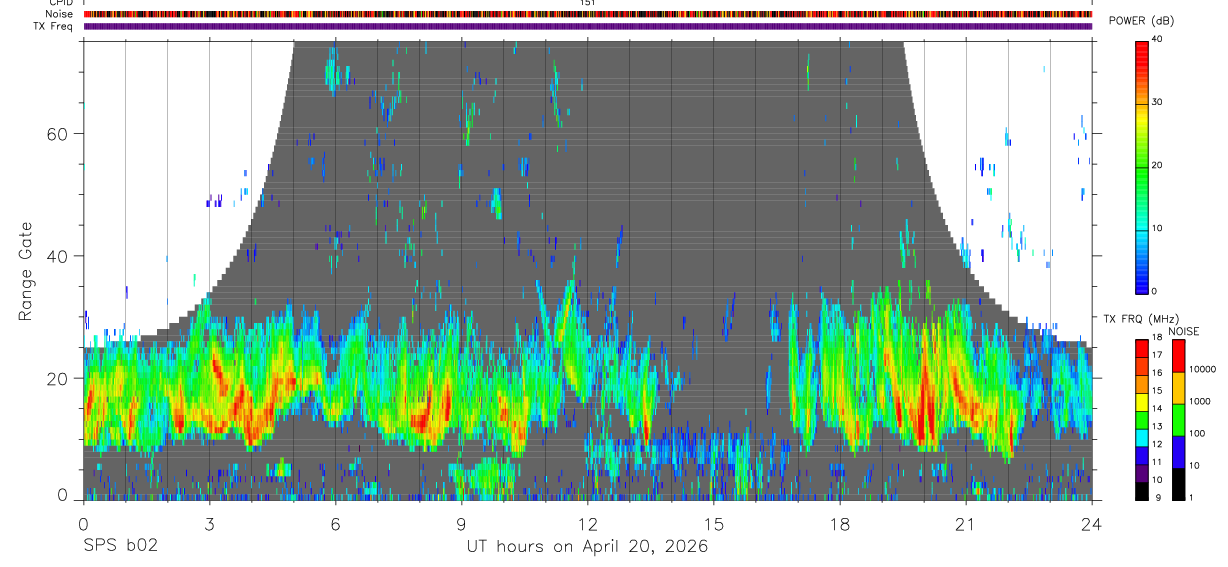Click the "10" label on power colorbar
1228x567 pixels.
1158,229
